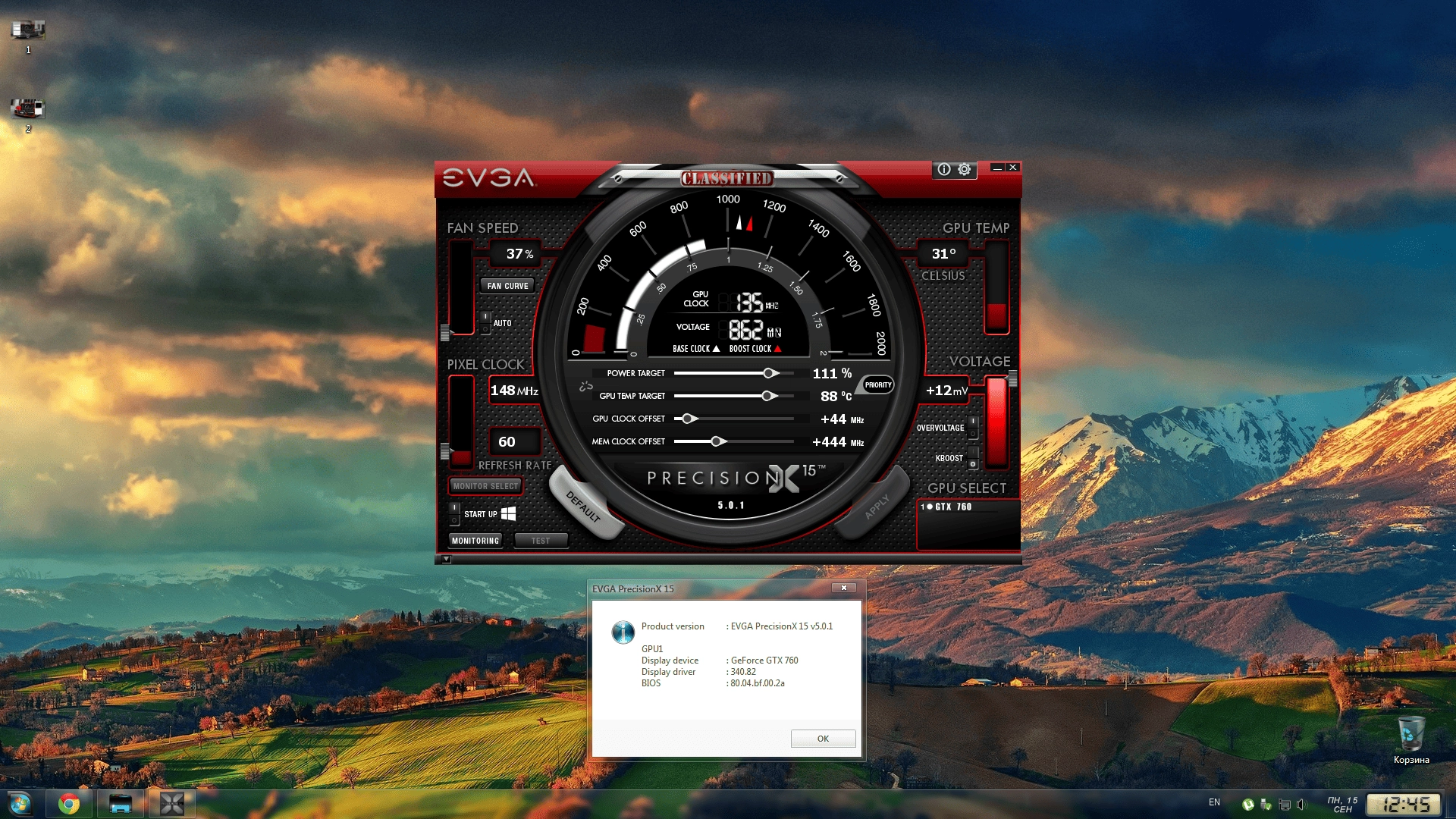The width and height of the screenshot is (1456, 819).
Task: Click the link icon beside Power Target
Action: click(586, 386)
